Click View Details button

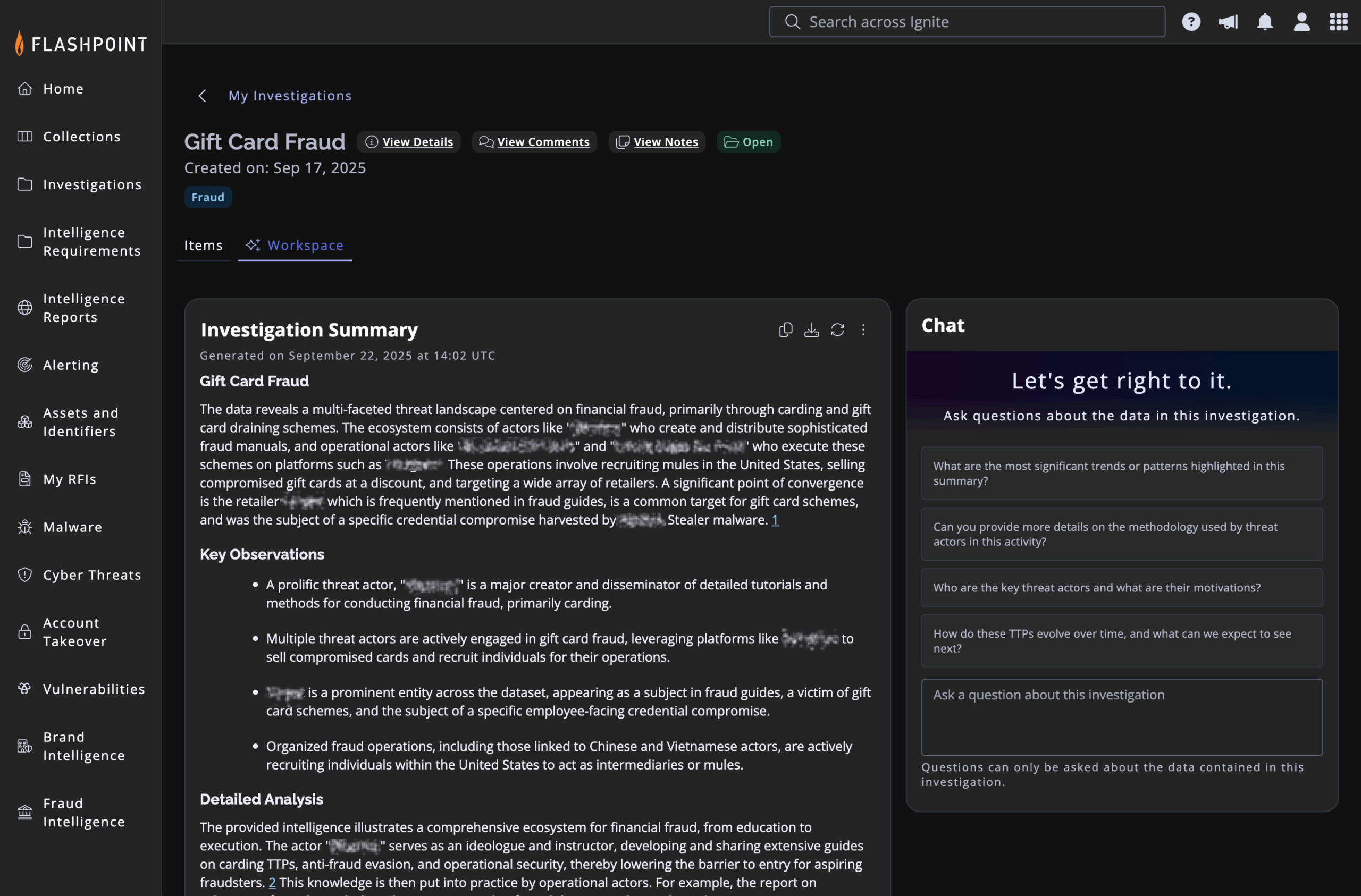[409, 142]
